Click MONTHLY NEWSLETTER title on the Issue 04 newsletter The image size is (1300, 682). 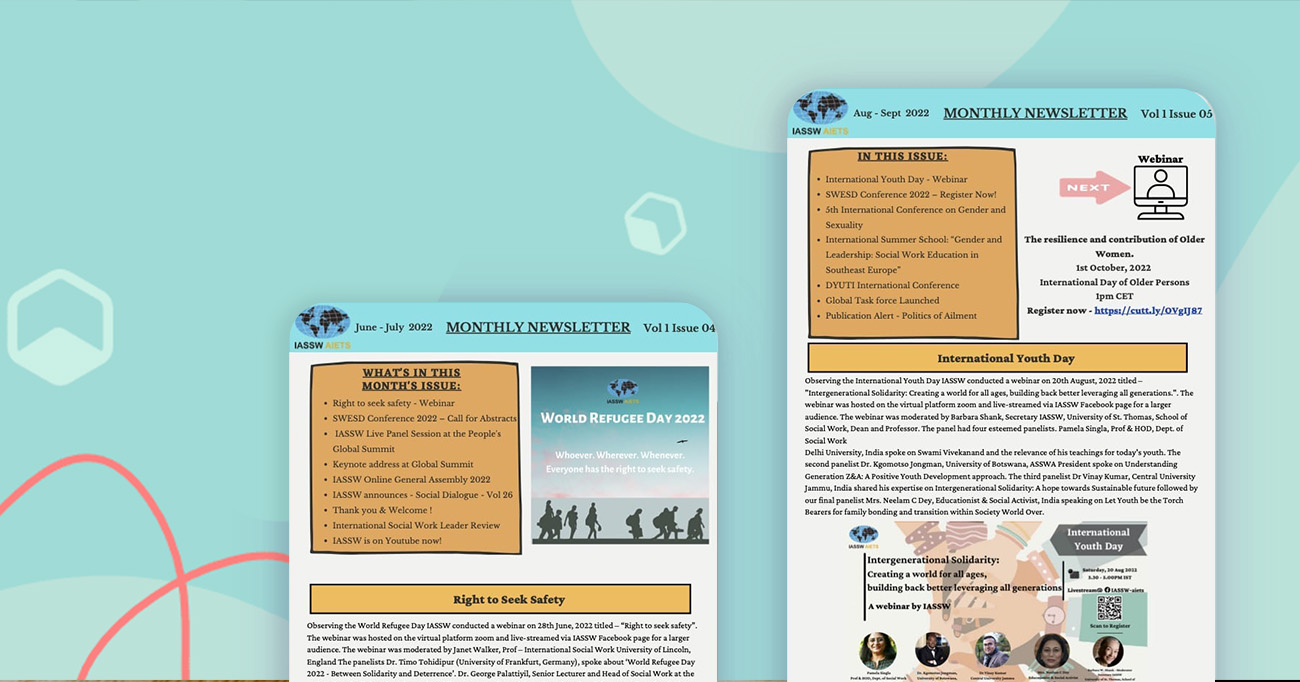click(x=538, y=327)
